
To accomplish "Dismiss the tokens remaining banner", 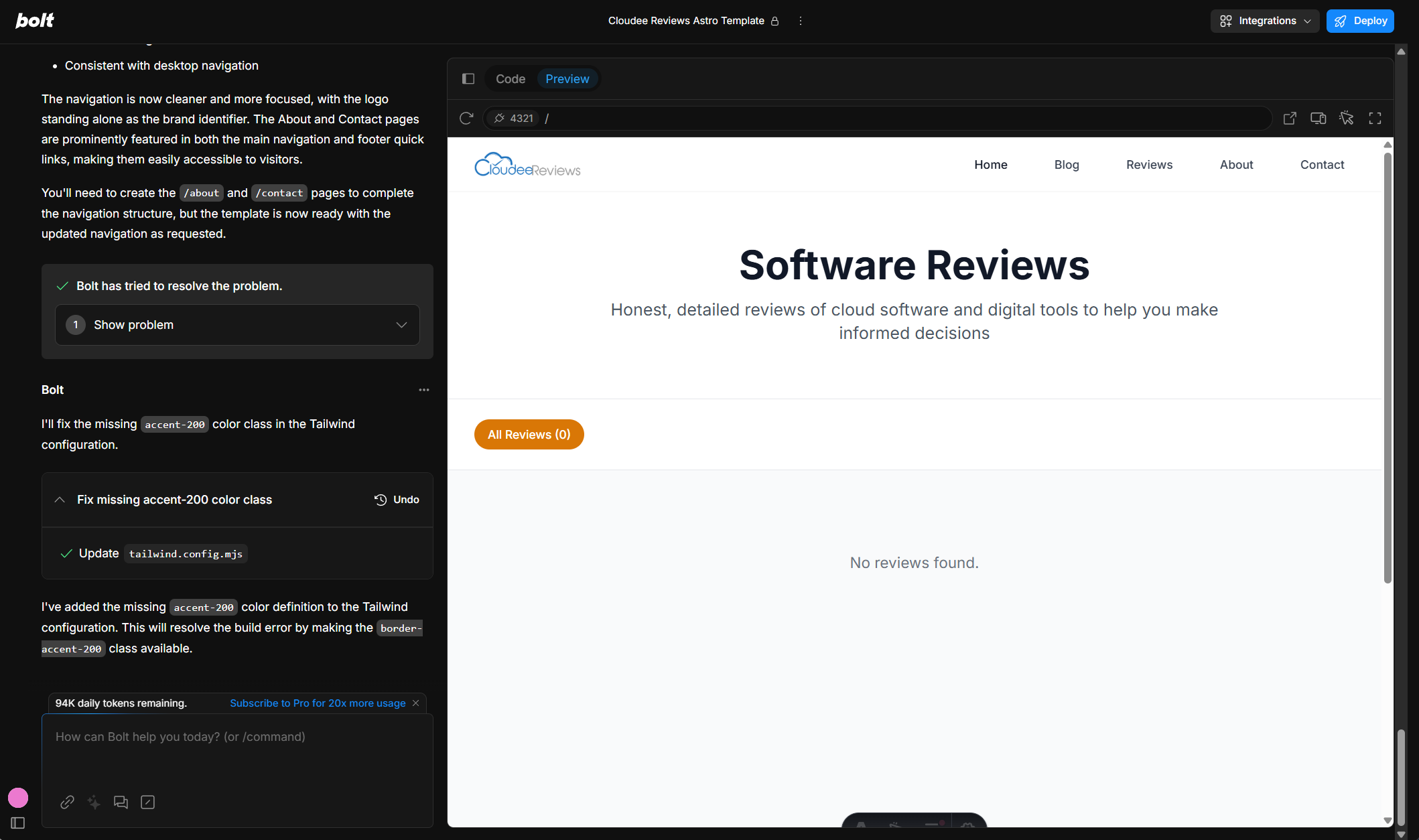I will point(416,703).
